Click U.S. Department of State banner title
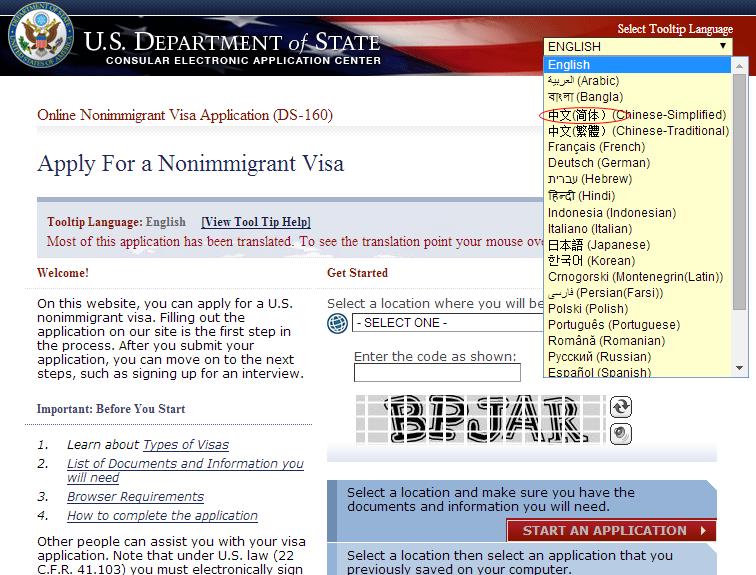Image resolution: width=756 pixels, height=575 pixels. pyautogui.click(x=232, y=41)
